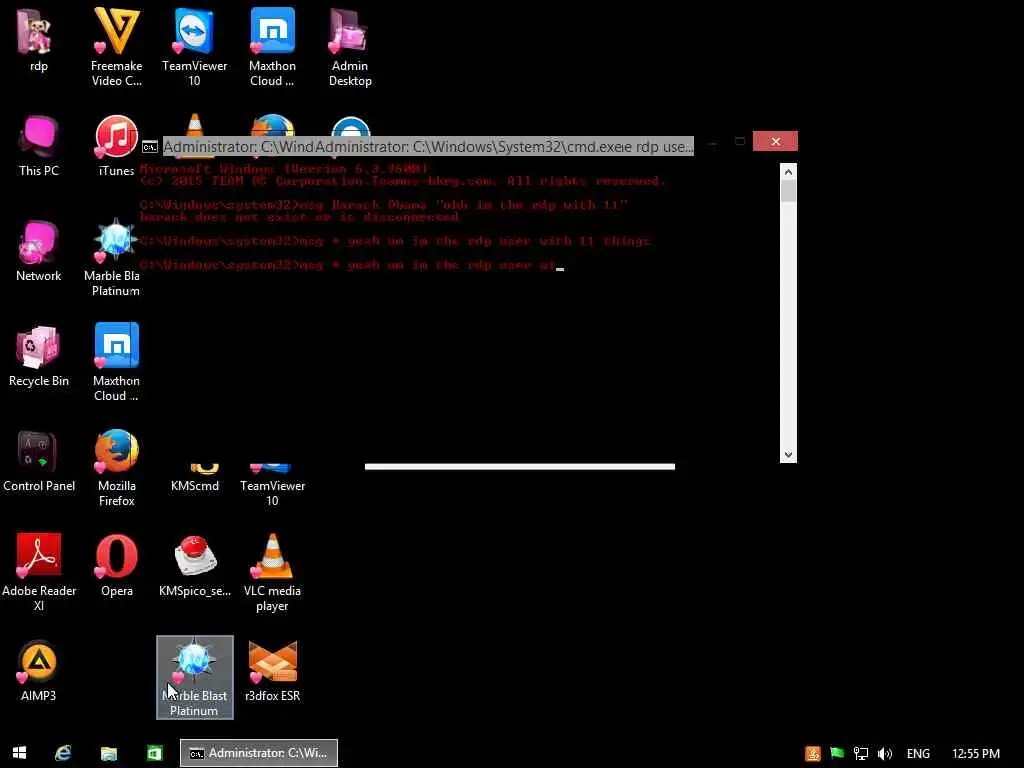Minimize the cmd window

tap(713, 141)
